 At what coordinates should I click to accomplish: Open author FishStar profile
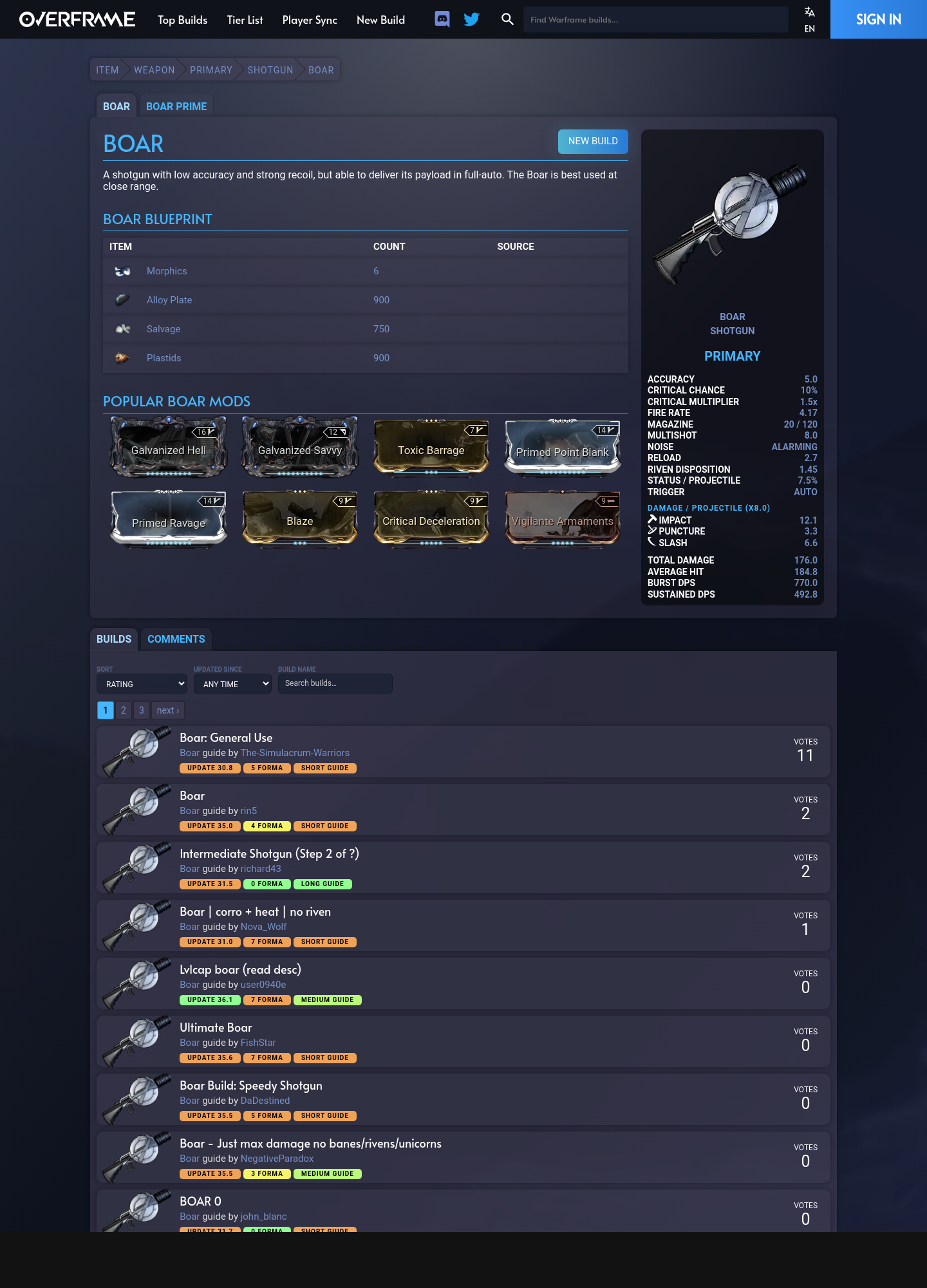[258, 1043]
